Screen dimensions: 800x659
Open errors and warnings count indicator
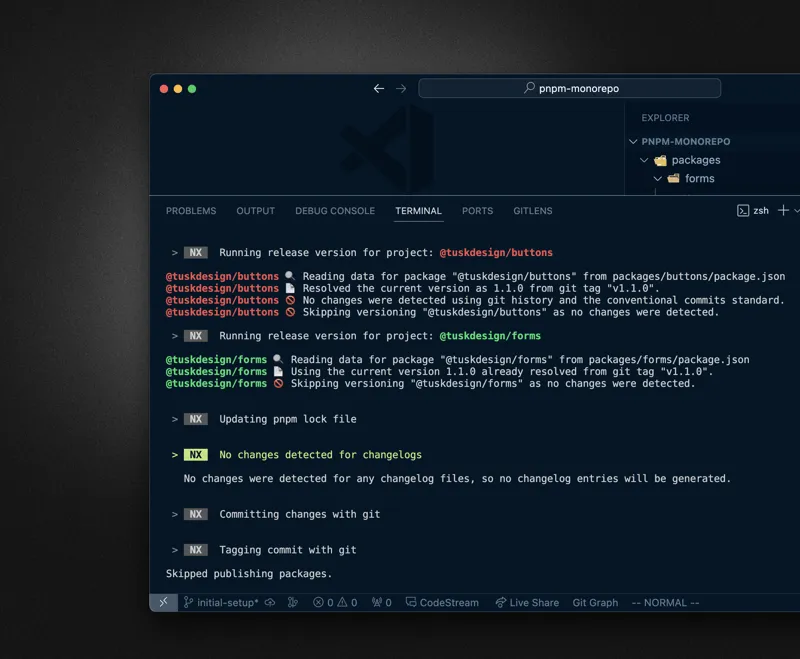coord(335,603)
